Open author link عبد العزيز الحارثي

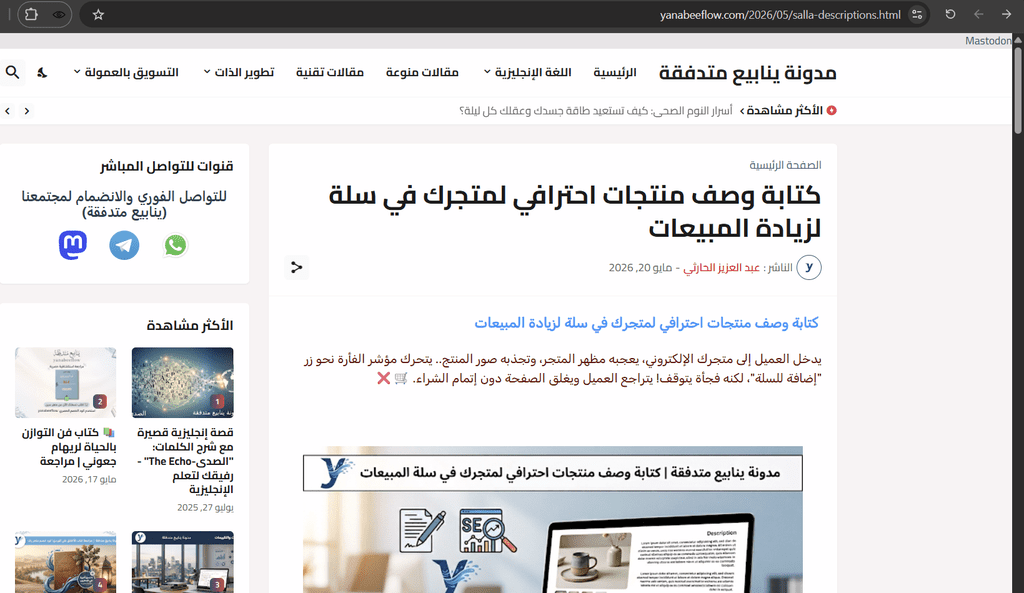point(721,268)
